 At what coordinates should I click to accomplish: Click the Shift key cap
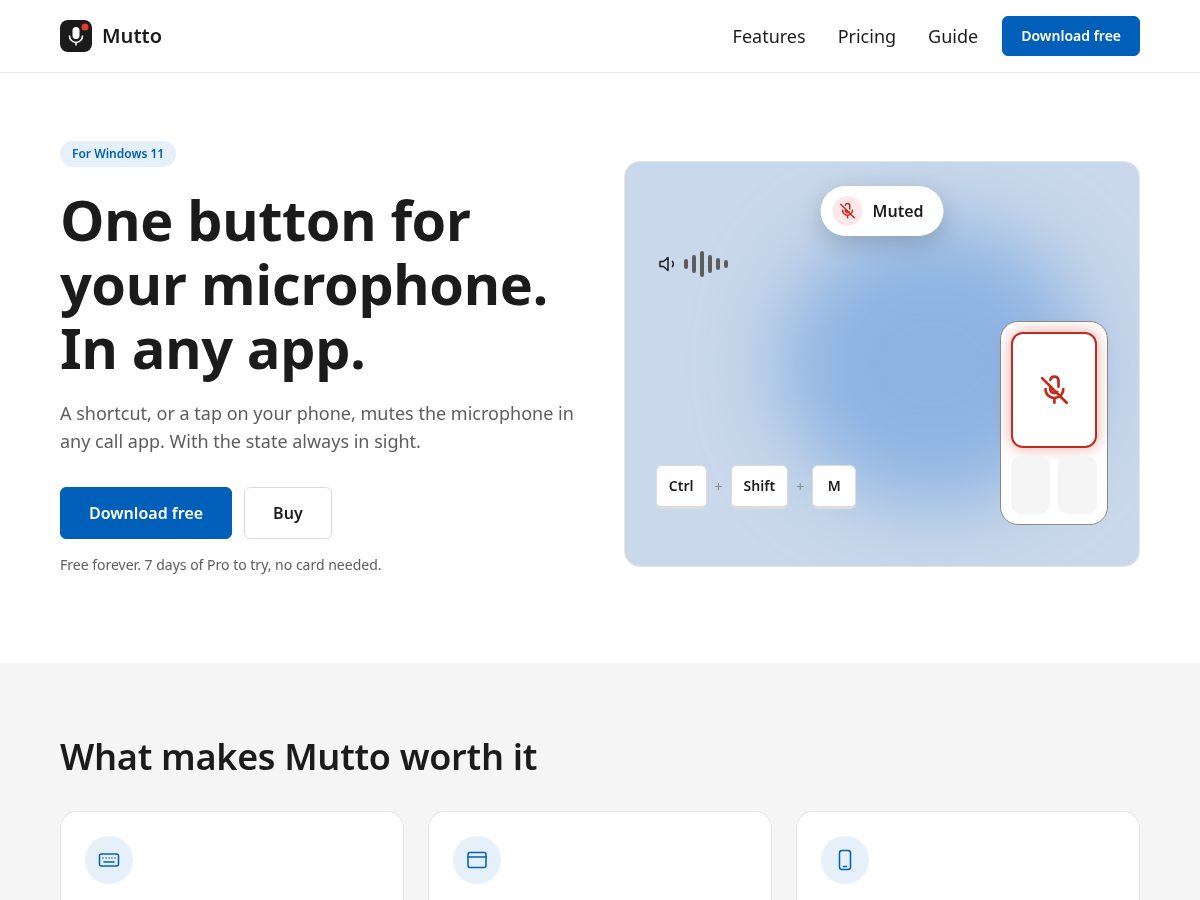(759, 486)
